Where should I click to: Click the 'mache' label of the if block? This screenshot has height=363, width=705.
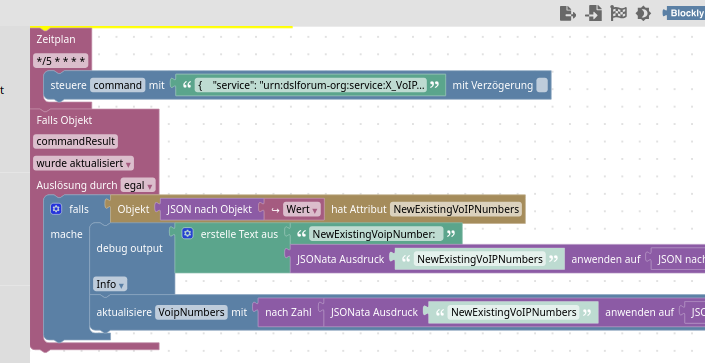66,234
